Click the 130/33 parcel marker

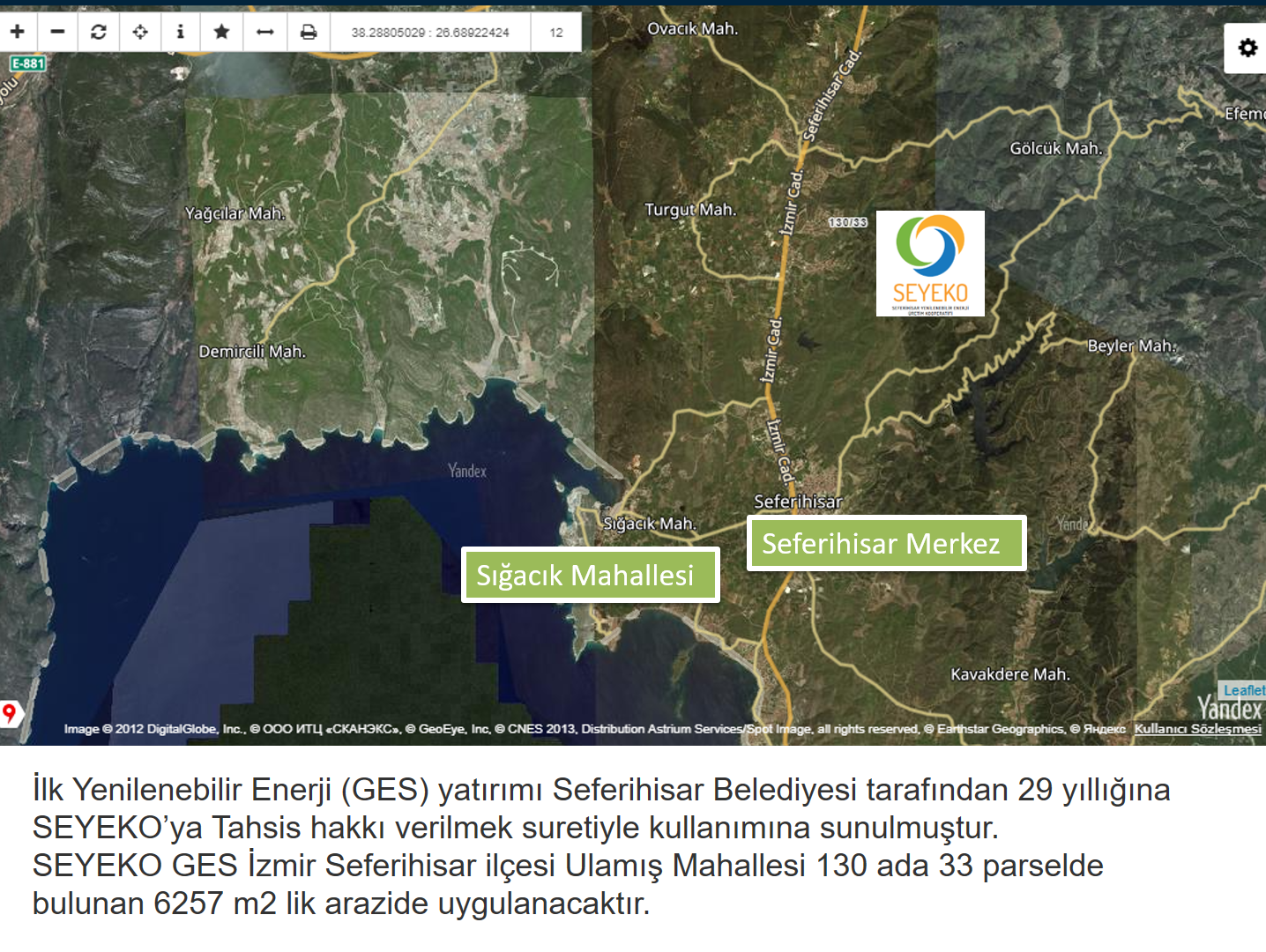pyautogui.click(x=848, y=222)
